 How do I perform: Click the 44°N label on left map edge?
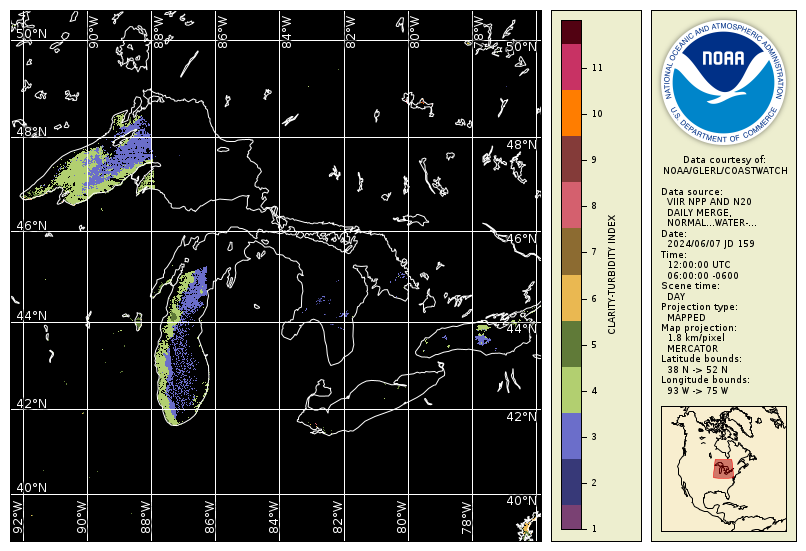pyautogui.click(x=31, y=316)
